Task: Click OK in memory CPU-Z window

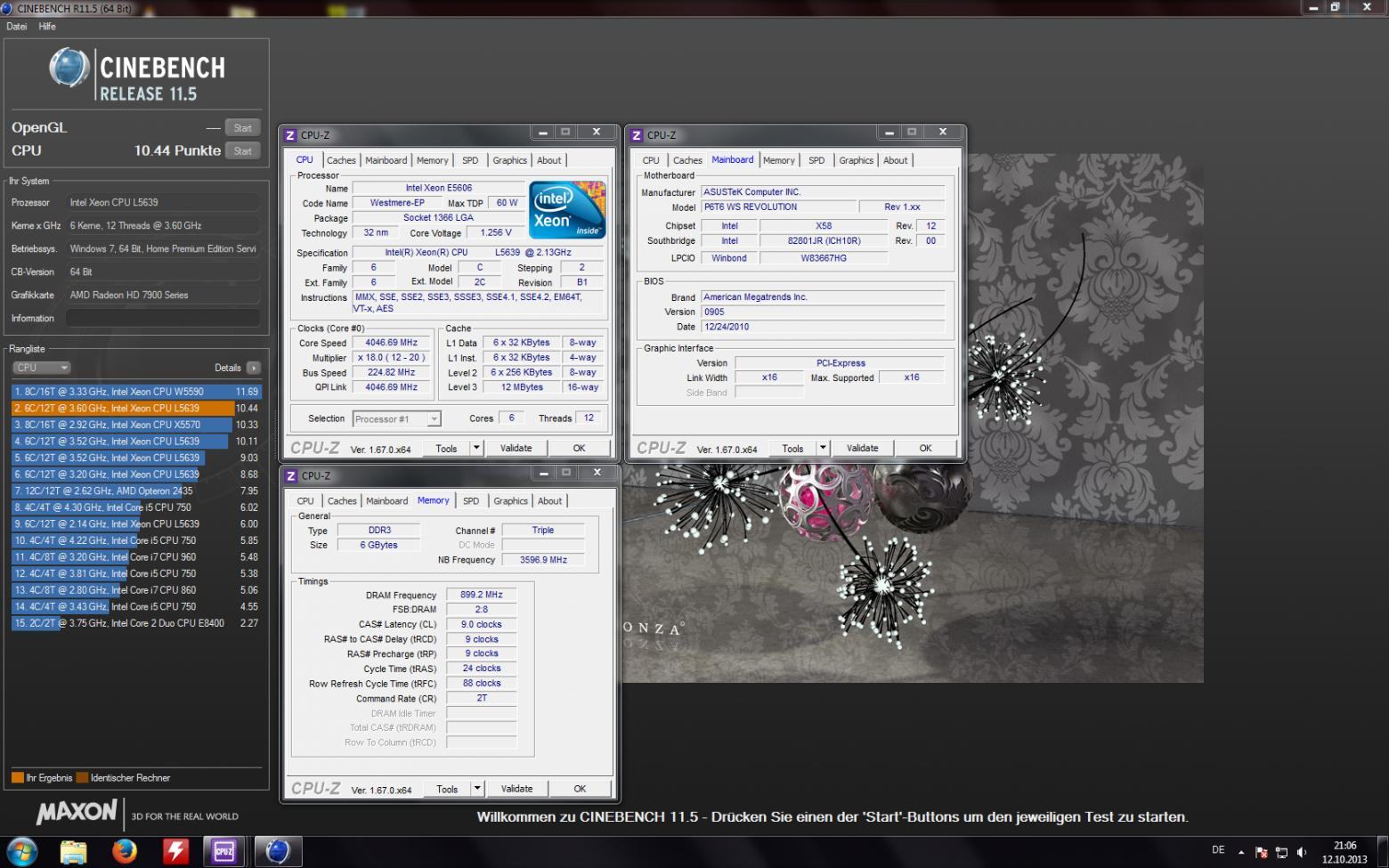Action: 580,788
